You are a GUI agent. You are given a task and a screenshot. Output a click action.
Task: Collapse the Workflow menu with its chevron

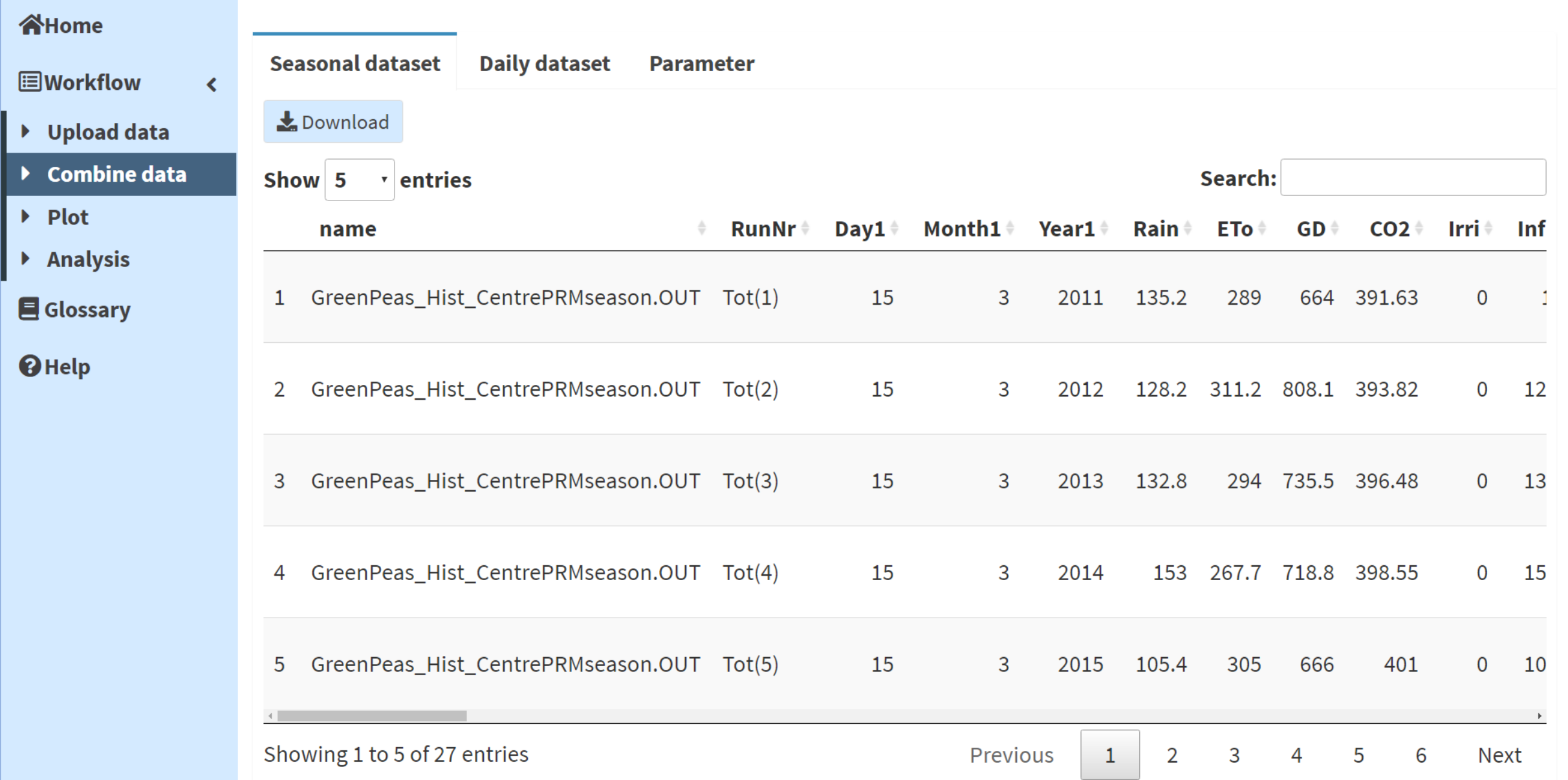tap(212, 83)
